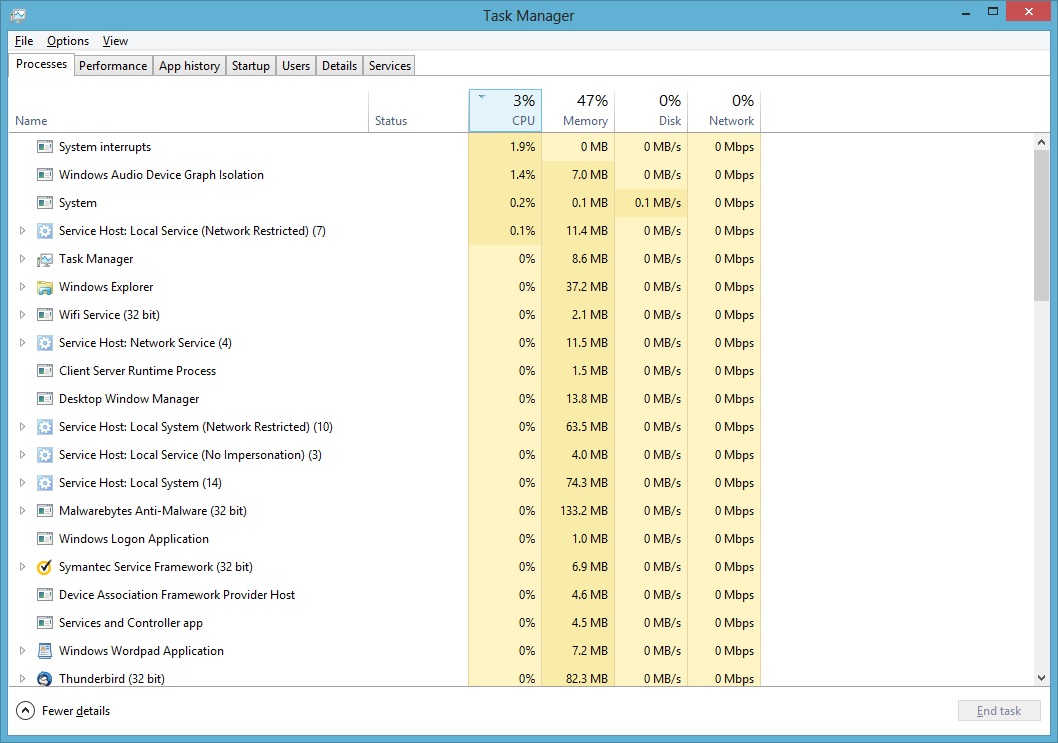Sort by the Status column header
Screen dimensions: 1058x743
418,111
